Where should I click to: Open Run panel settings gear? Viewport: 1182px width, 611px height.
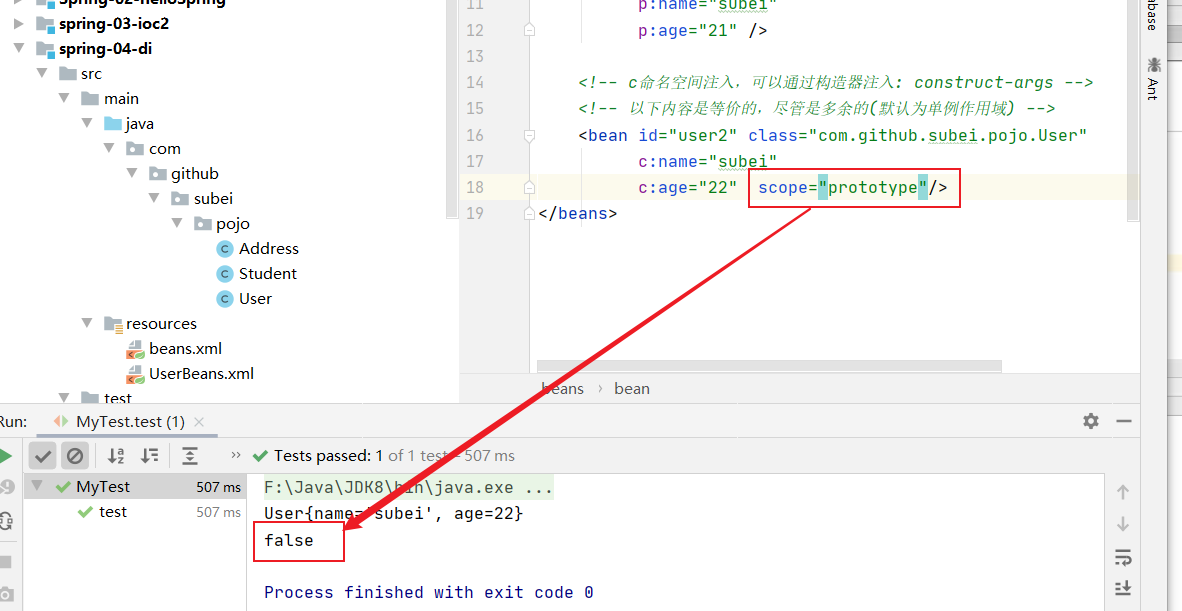click(1091, 421)
